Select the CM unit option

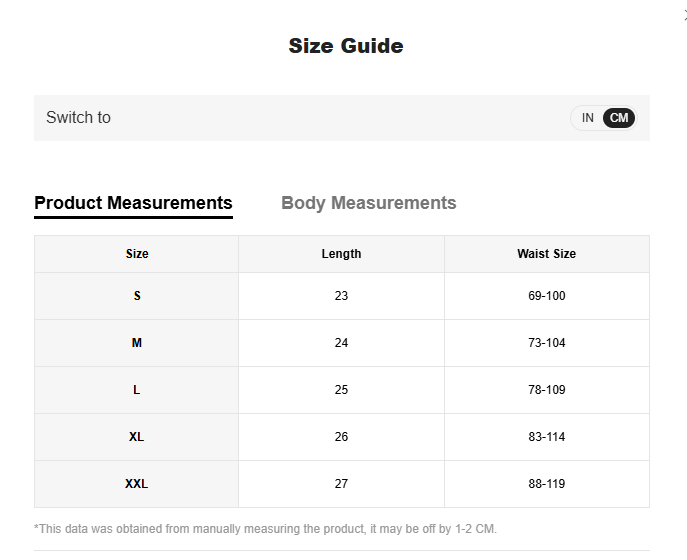(619, 118)
